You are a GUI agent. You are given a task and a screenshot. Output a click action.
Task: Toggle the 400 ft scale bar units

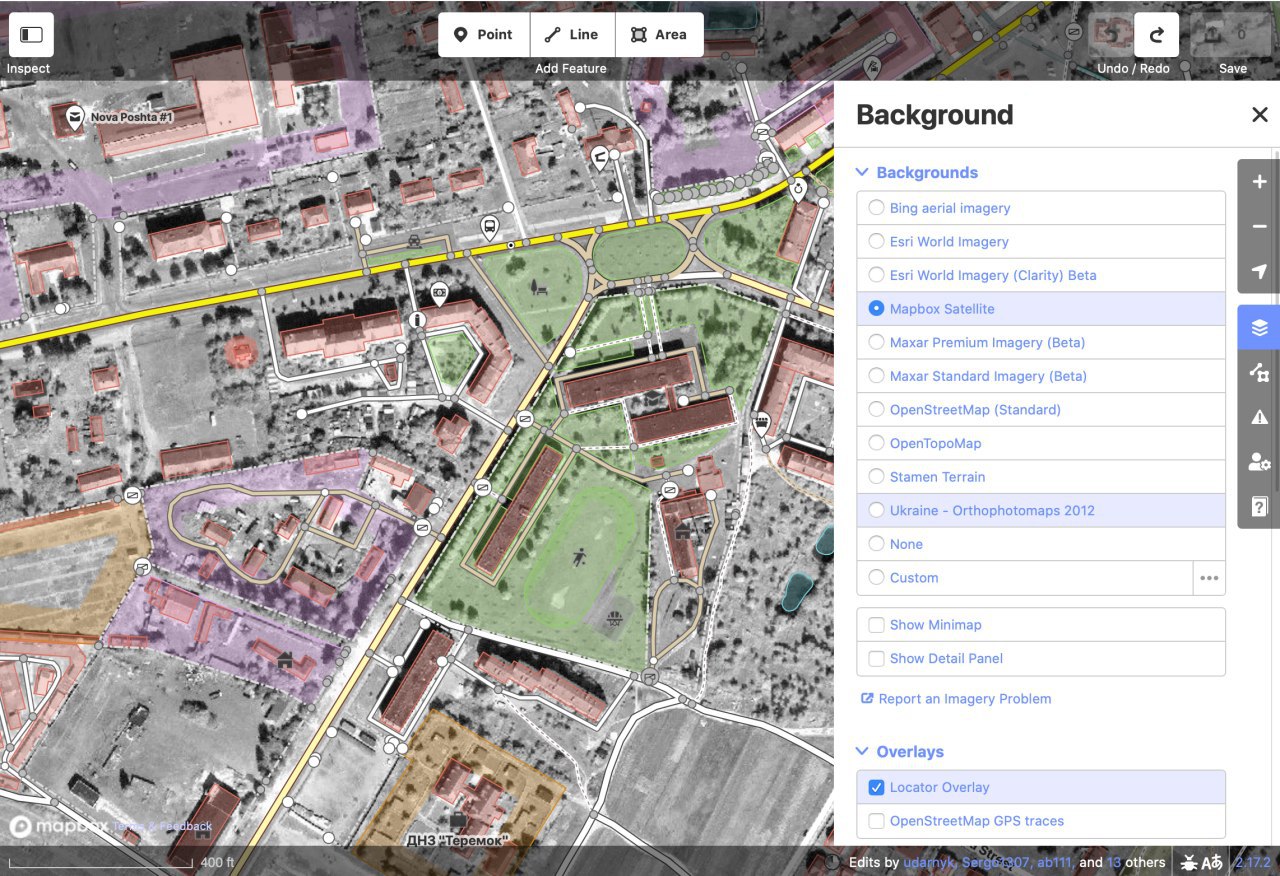click(120, 862)
